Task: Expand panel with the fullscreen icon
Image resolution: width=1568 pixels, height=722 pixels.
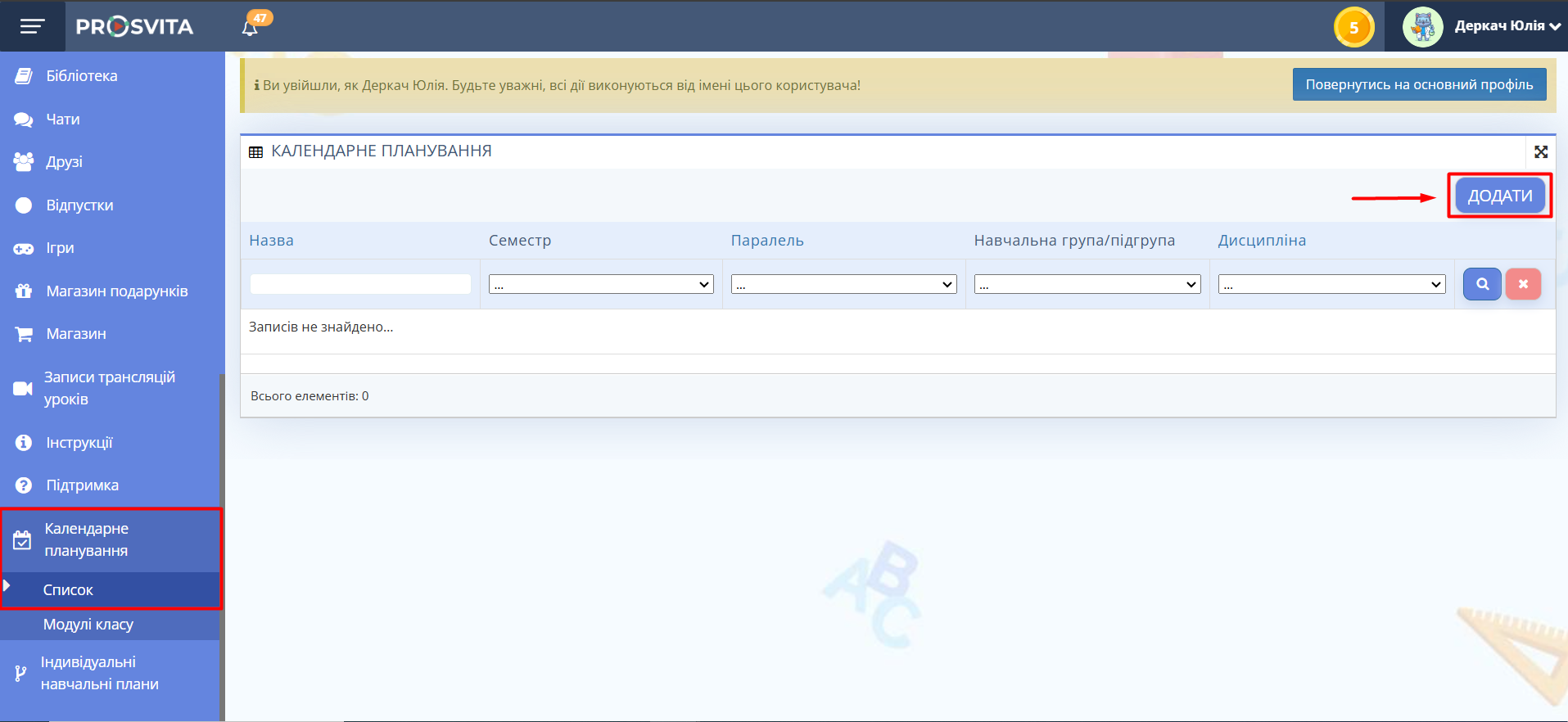Action: pos(1540,152)
